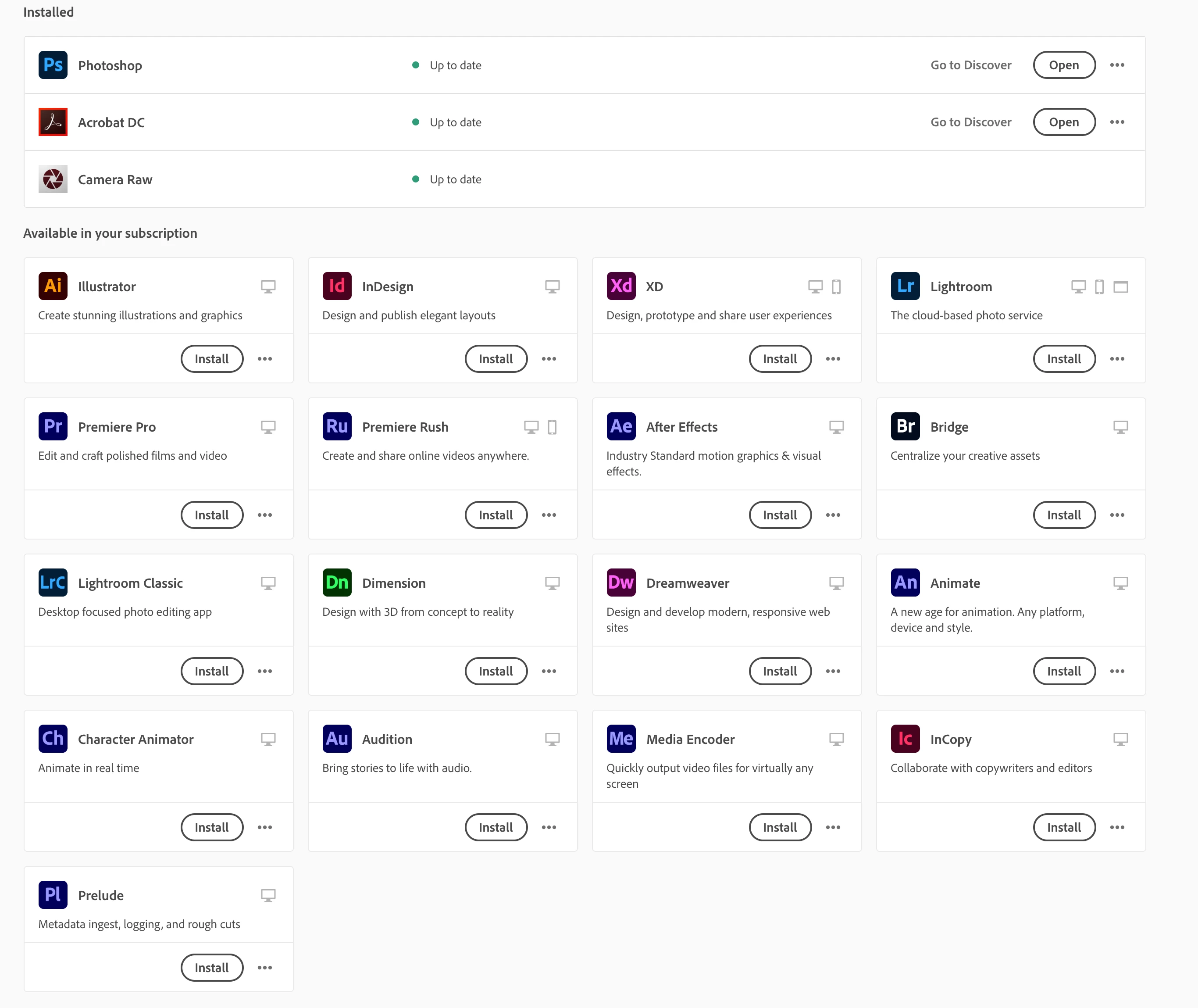Click the desktop platform icon on Illustrator card
The height and width of the screenshot is (1008, 1198).
tap(268, 286)
